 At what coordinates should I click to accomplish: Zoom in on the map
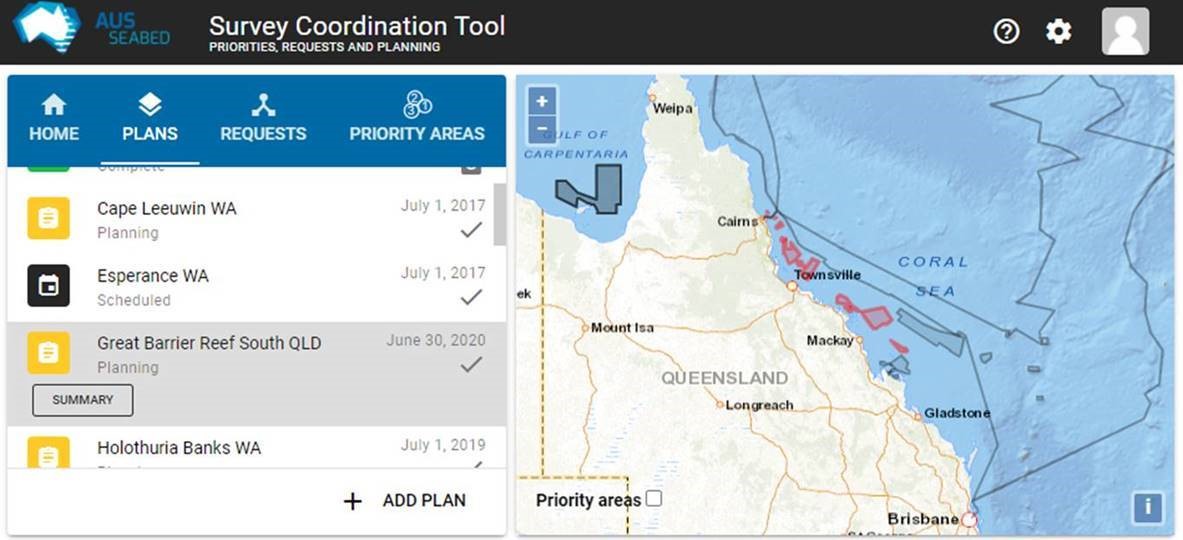click(542, 101)
